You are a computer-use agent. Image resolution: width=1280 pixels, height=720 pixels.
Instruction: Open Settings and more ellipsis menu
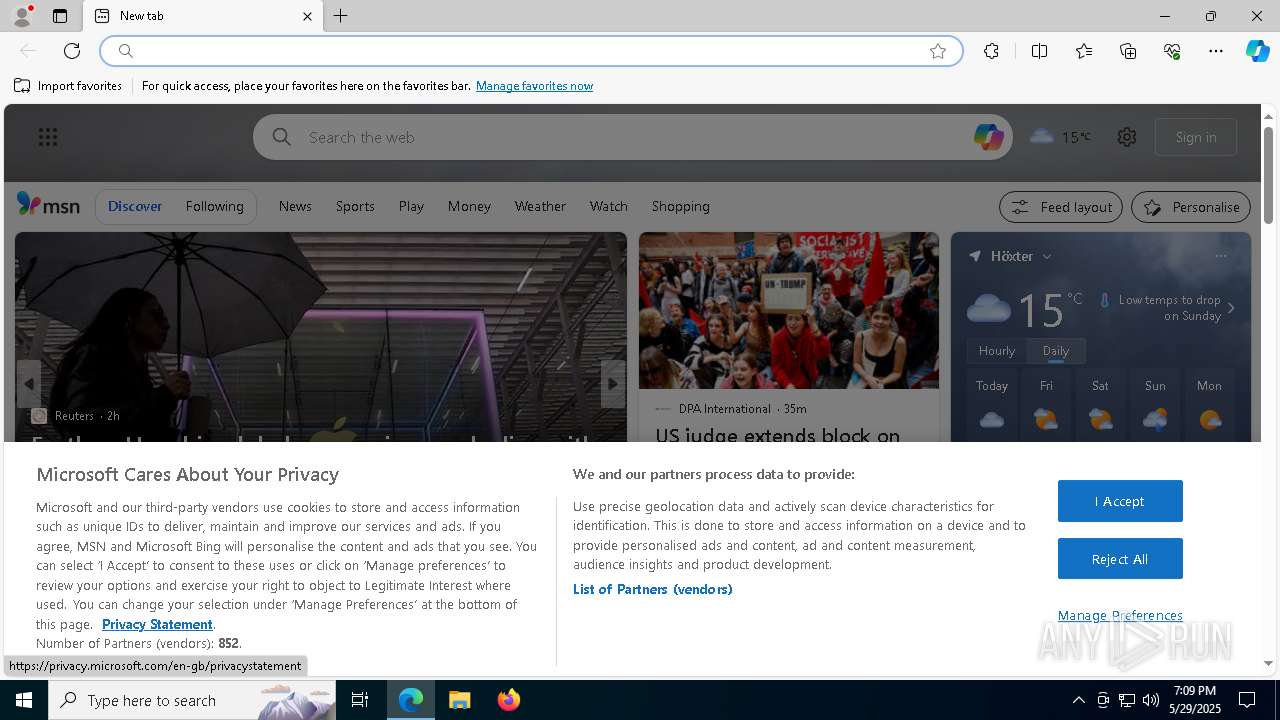click(x=1216, y=51)
